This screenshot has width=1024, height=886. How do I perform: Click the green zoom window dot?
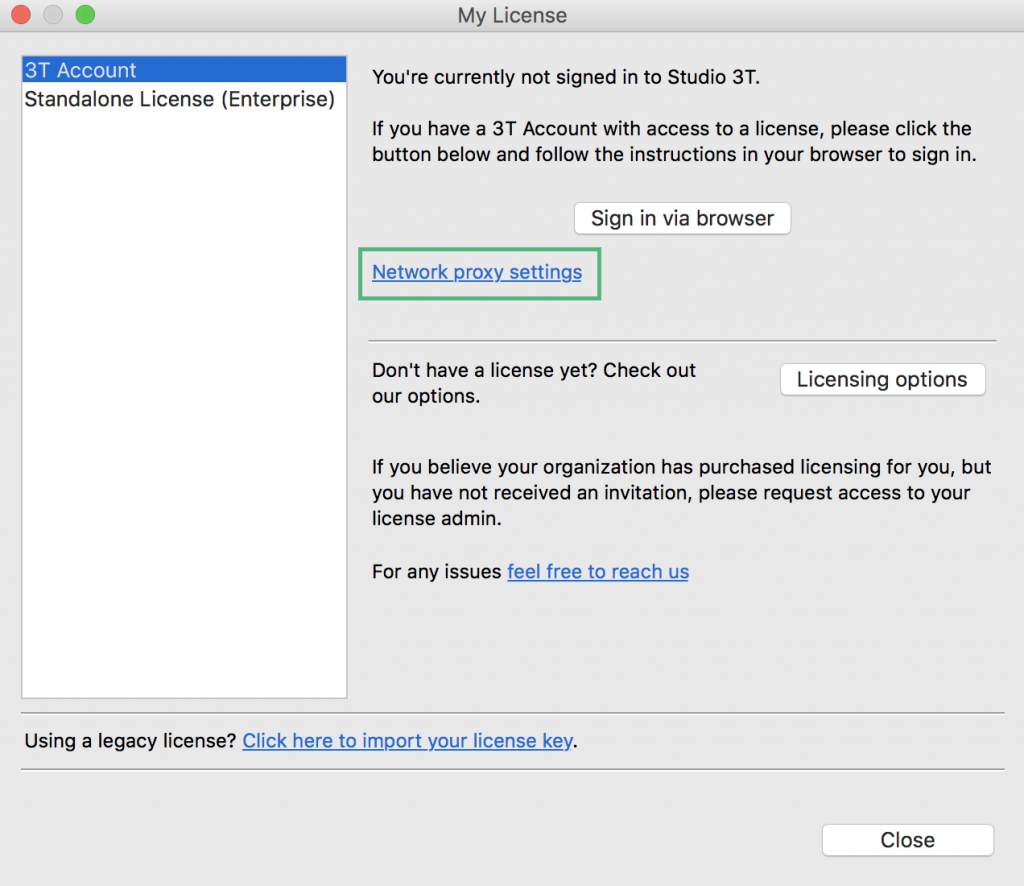tap(85, 14)
